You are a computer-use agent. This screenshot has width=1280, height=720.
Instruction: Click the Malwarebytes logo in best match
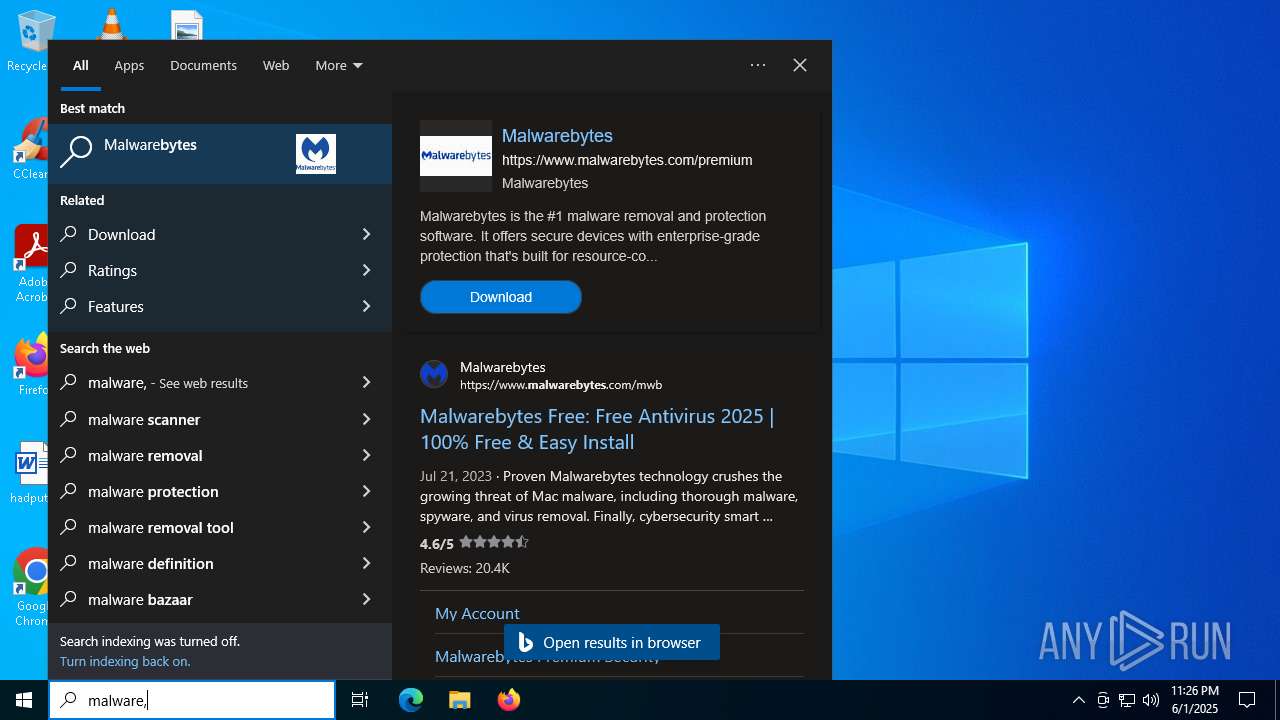316,154
